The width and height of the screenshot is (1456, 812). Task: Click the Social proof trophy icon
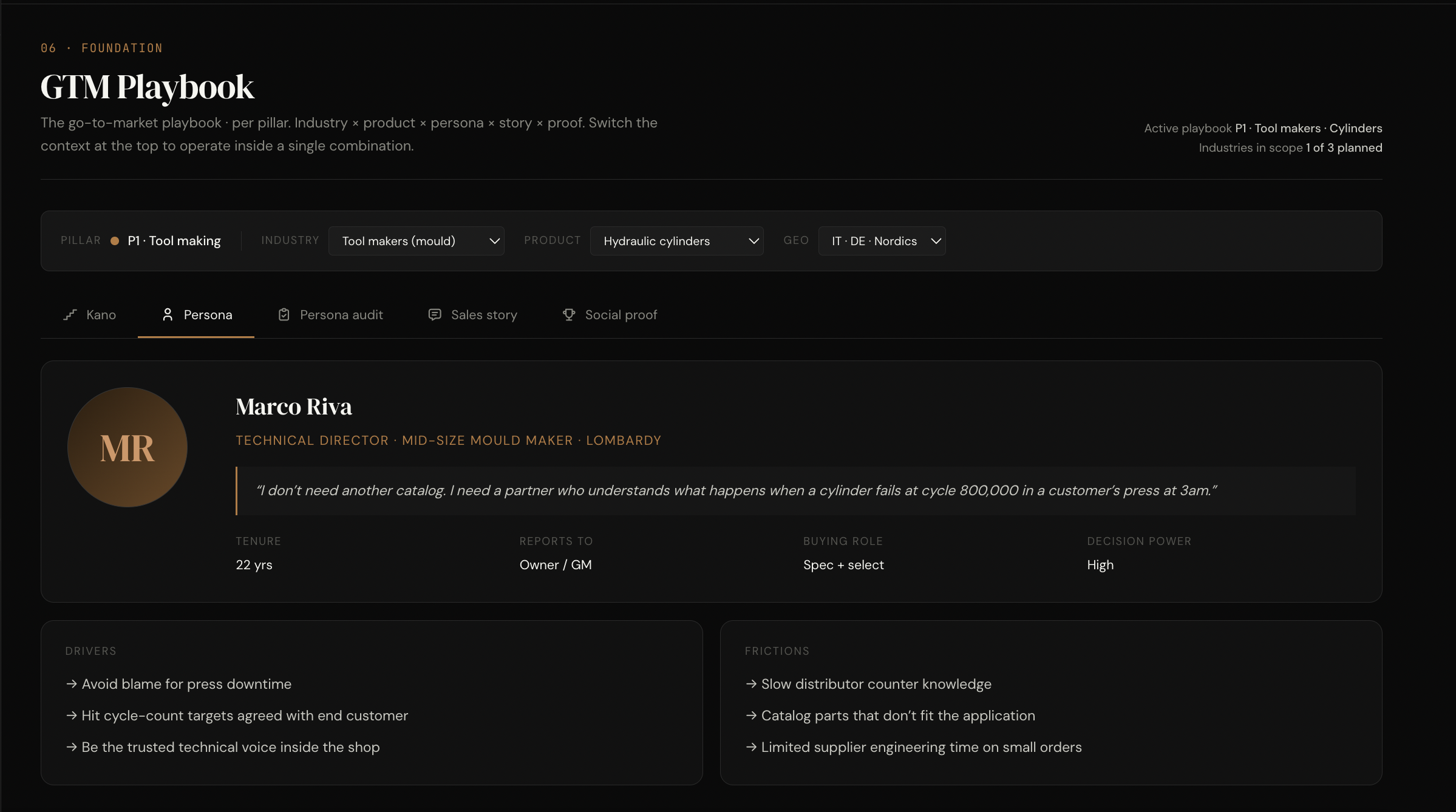[569, 314]
